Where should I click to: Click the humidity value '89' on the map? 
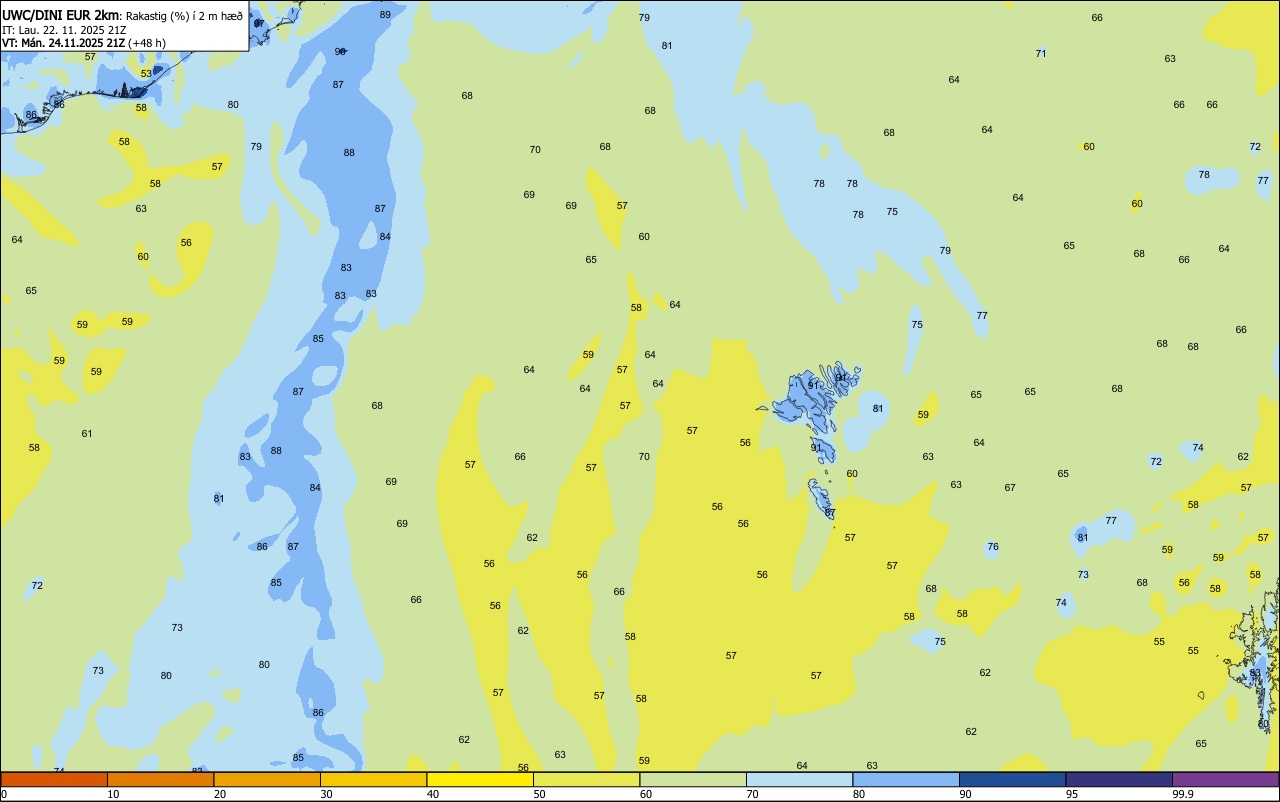pos(385,14)
